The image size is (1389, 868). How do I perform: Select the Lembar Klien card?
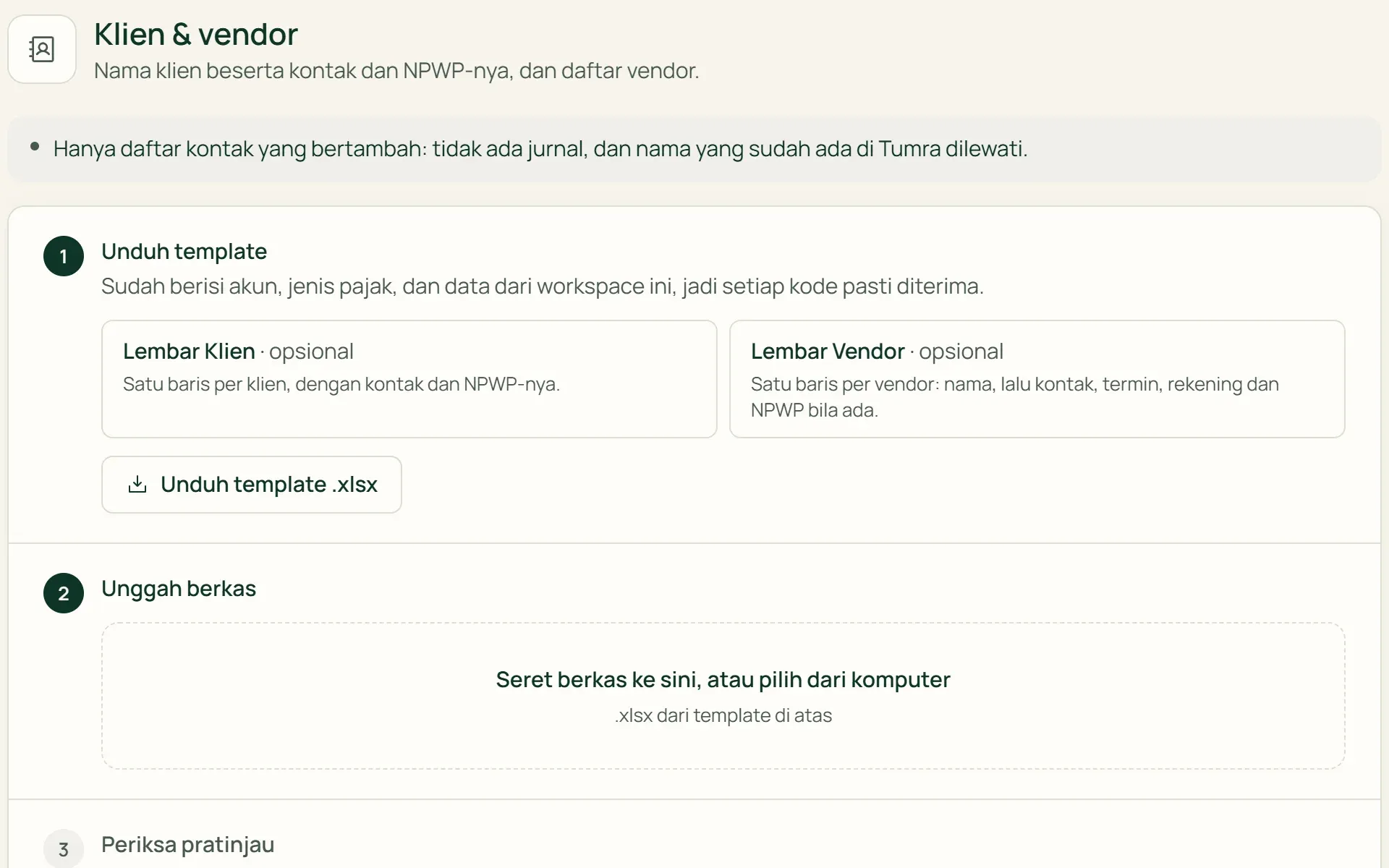point(409,379)
